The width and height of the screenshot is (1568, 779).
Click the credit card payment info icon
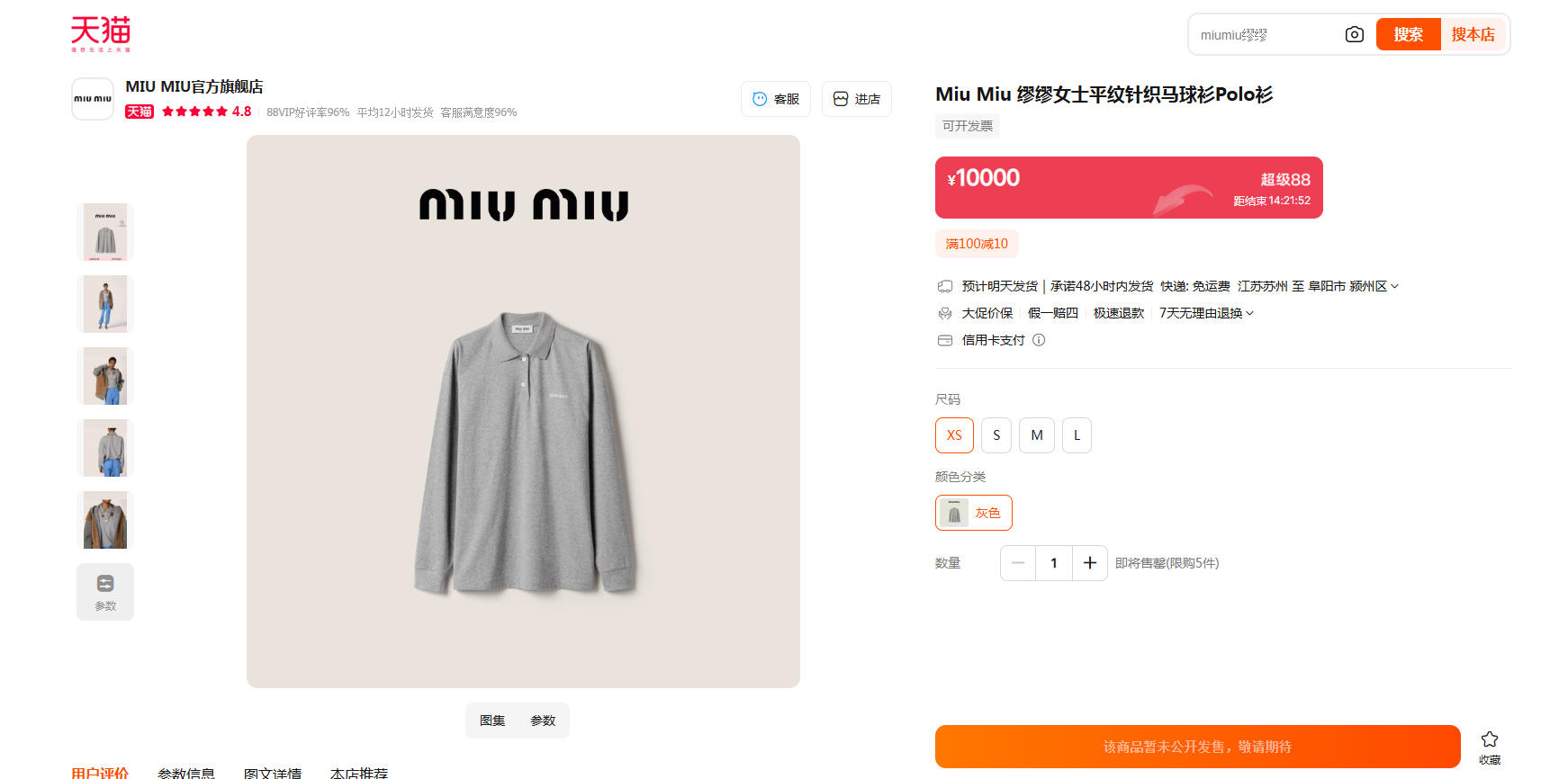[x=1039, y=340]
